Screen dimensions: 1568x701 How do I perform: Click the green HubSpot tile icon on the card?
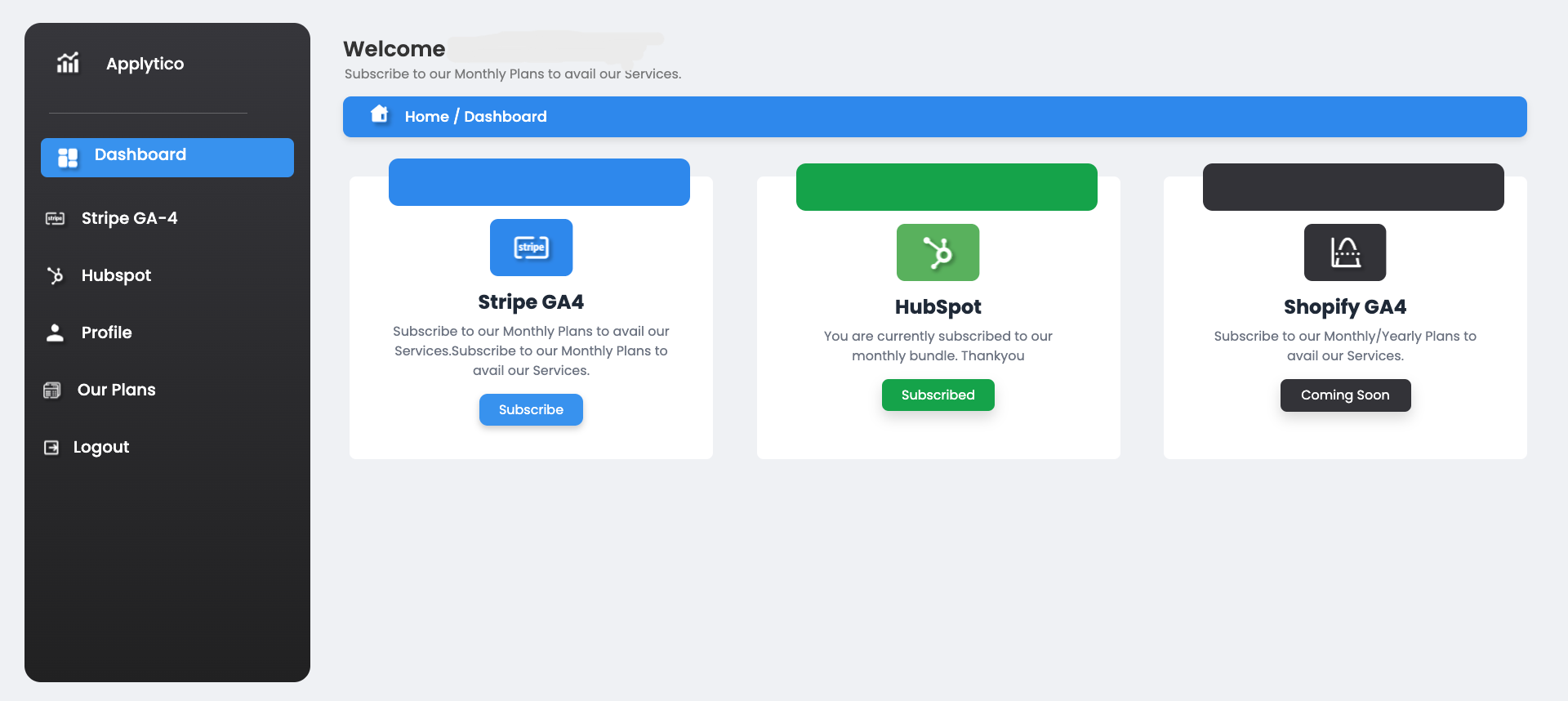(938, 252)
